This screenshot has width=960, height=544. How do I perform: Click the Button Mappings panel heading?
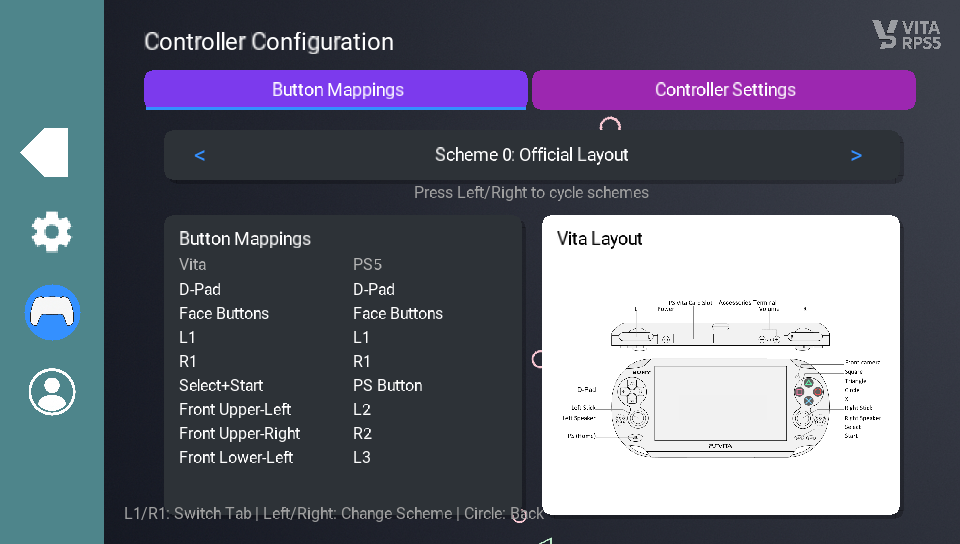pyautogui.click(x=245, y=239)
